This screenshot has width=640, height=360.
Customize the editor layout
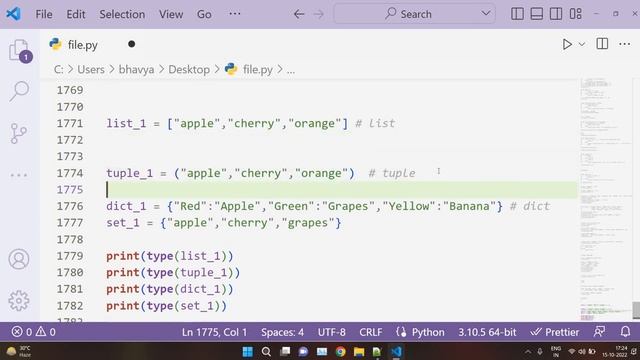[x=576, y=14]
